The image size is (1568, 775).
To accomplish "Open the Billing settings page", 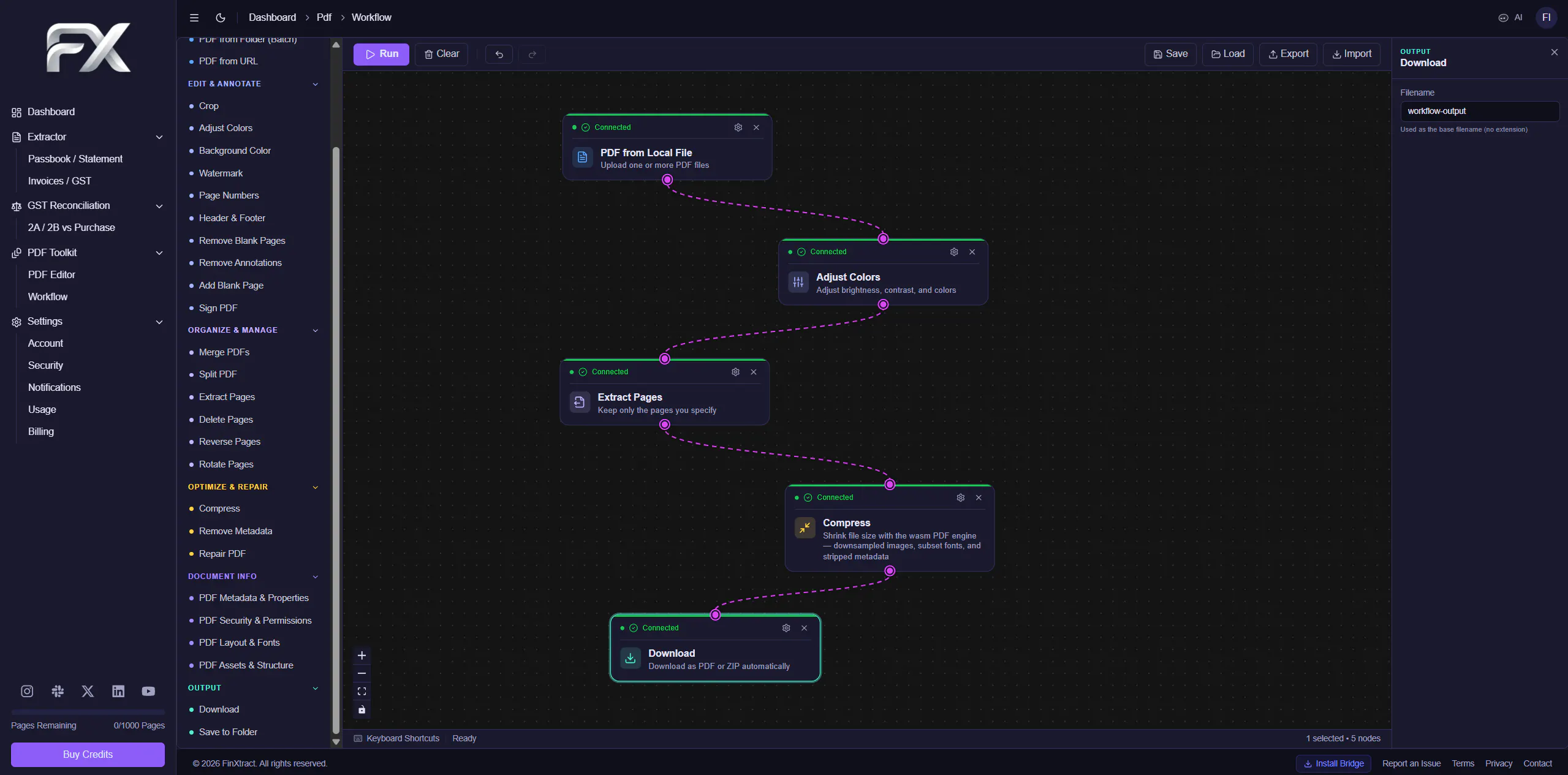I will click(41, 432).
